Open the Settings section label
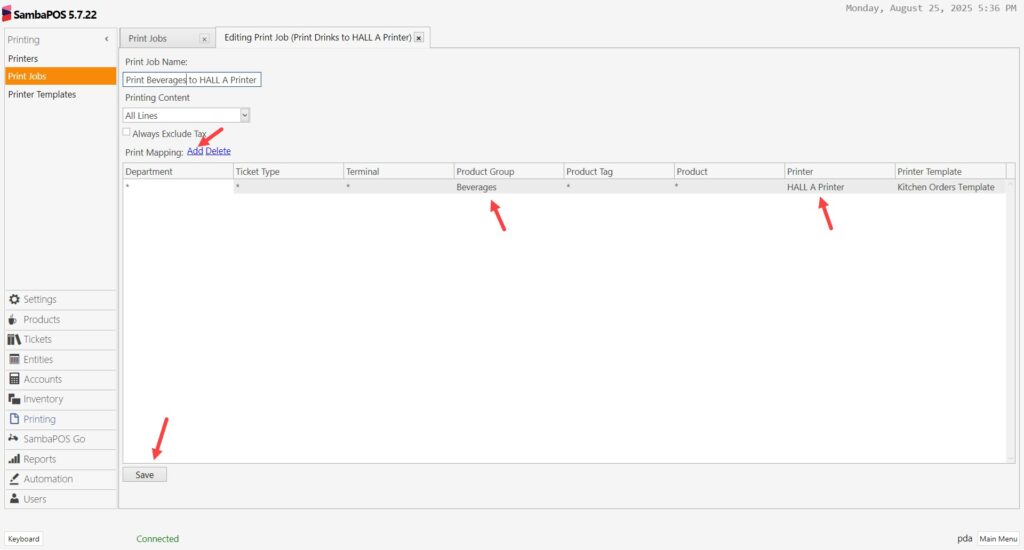1024x550 pixels. click(x=40, y=299)
